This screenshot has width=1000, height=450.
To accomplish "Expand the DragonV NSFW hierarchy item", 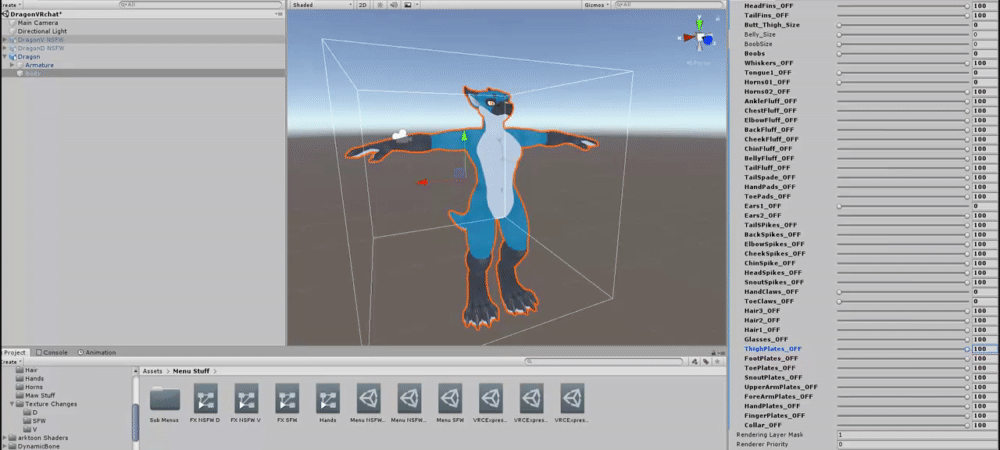I will (x=5, y=40).
